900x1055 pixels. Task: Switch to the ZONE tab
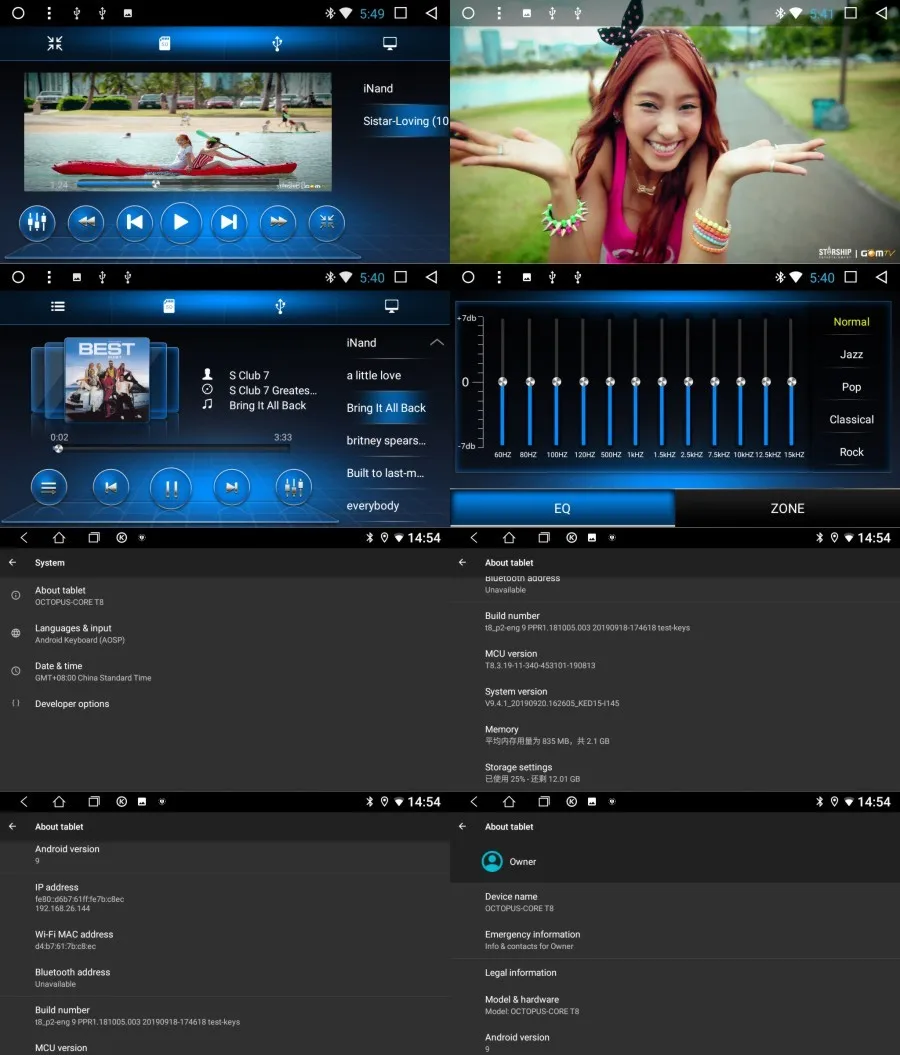(787, 508)
